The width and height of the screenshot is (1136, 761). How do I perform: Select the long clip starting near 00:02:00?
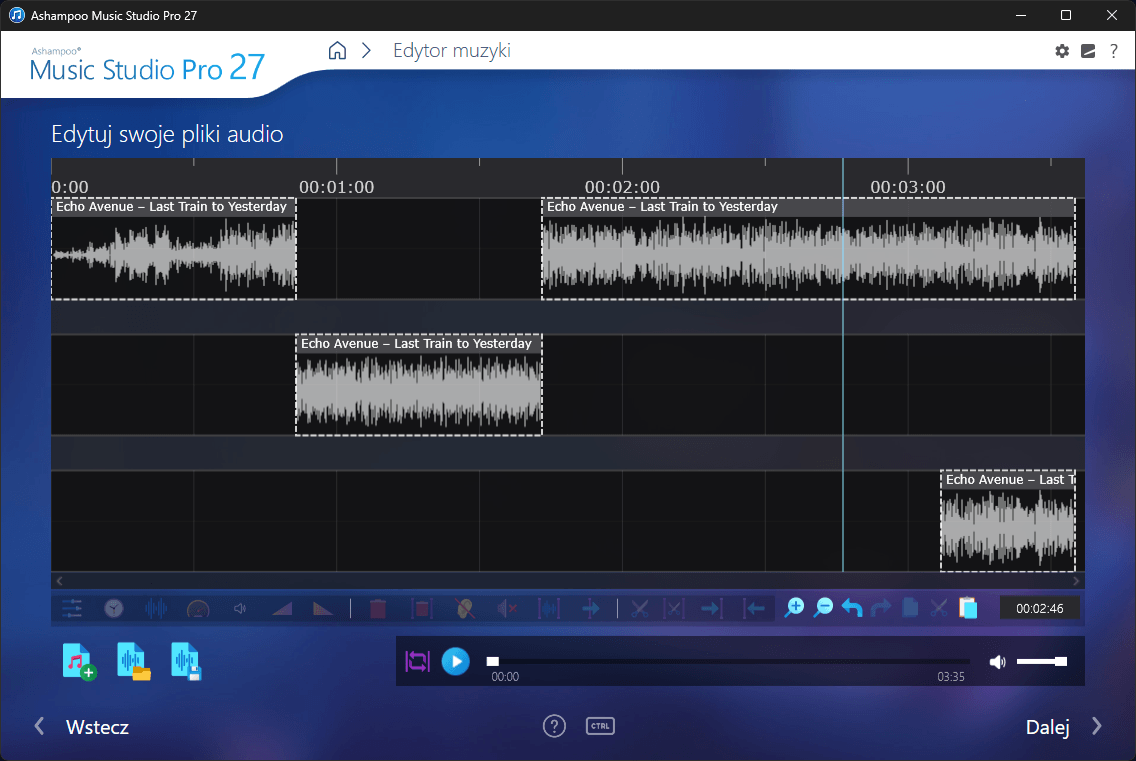tap(809, 249)
